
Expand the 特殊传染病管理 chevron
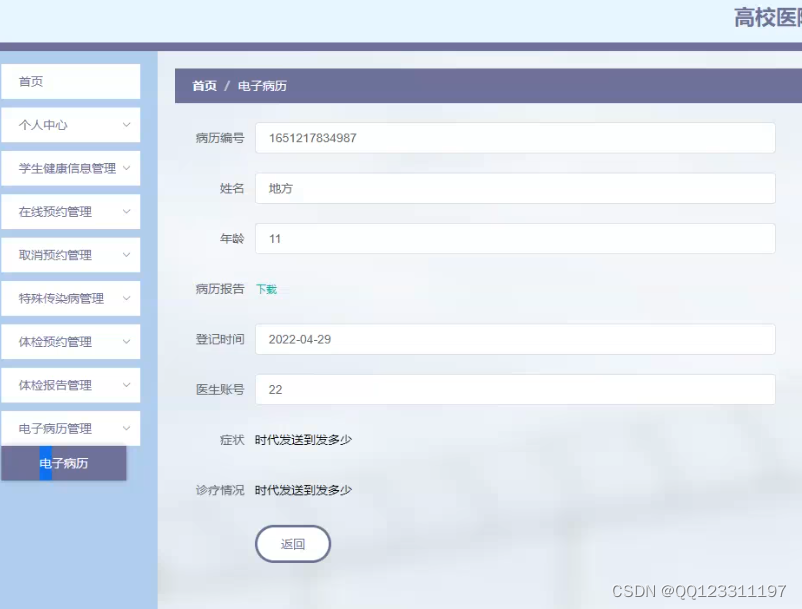click(126, 298)
